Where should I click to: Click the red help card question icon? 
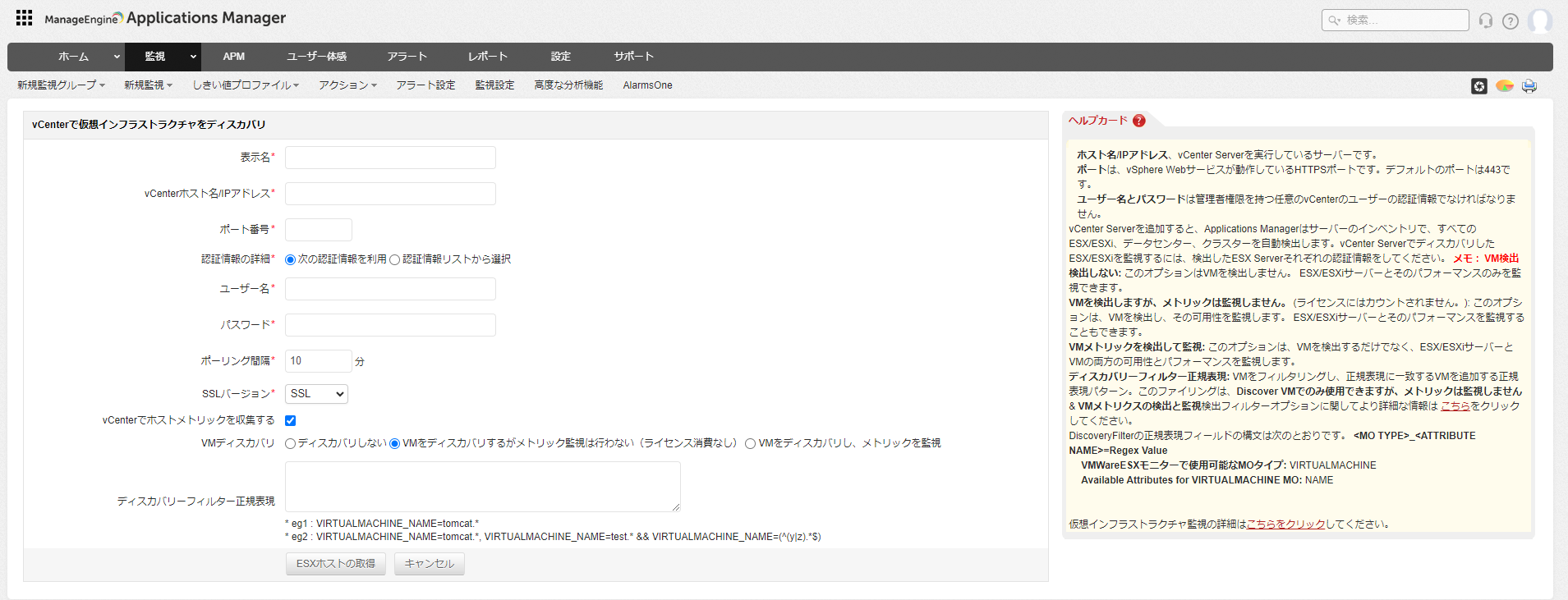coord(1138,121)
